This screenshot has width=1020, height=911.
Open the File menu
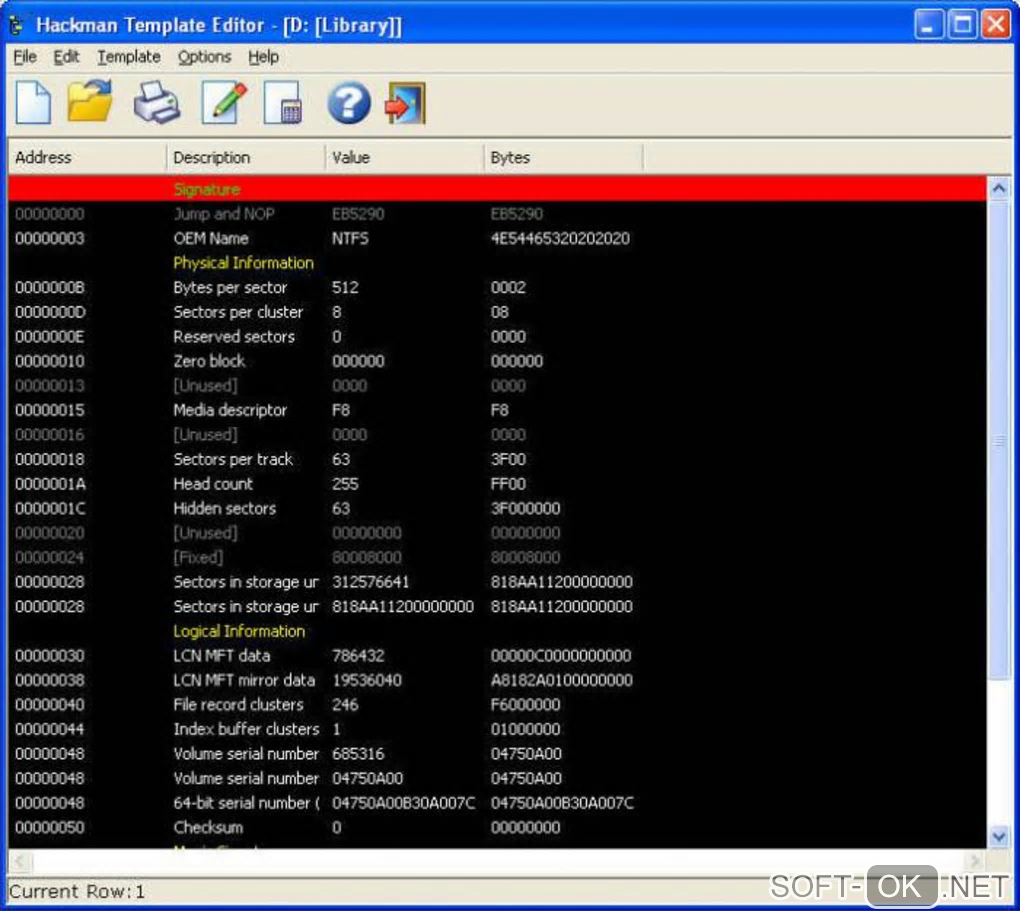25,57
